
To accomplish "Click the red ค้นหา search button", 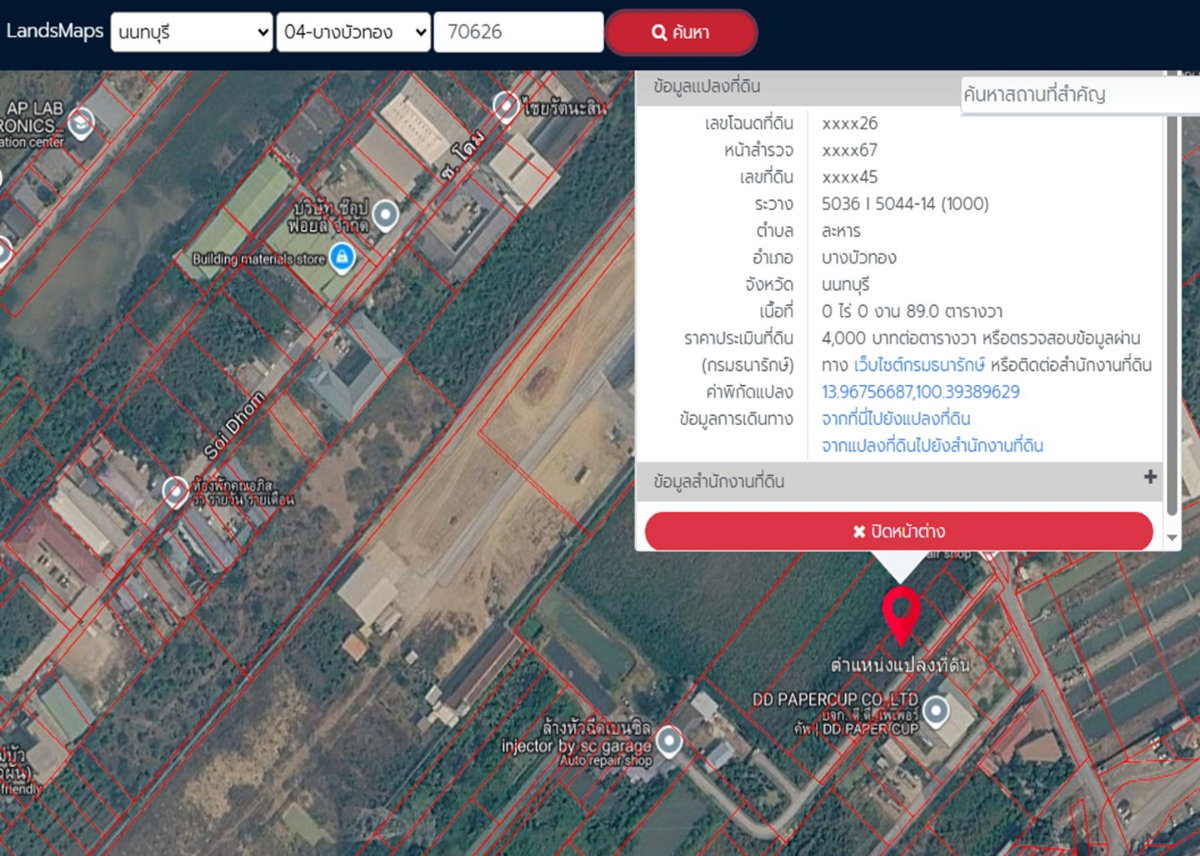I will click(681, 32).
